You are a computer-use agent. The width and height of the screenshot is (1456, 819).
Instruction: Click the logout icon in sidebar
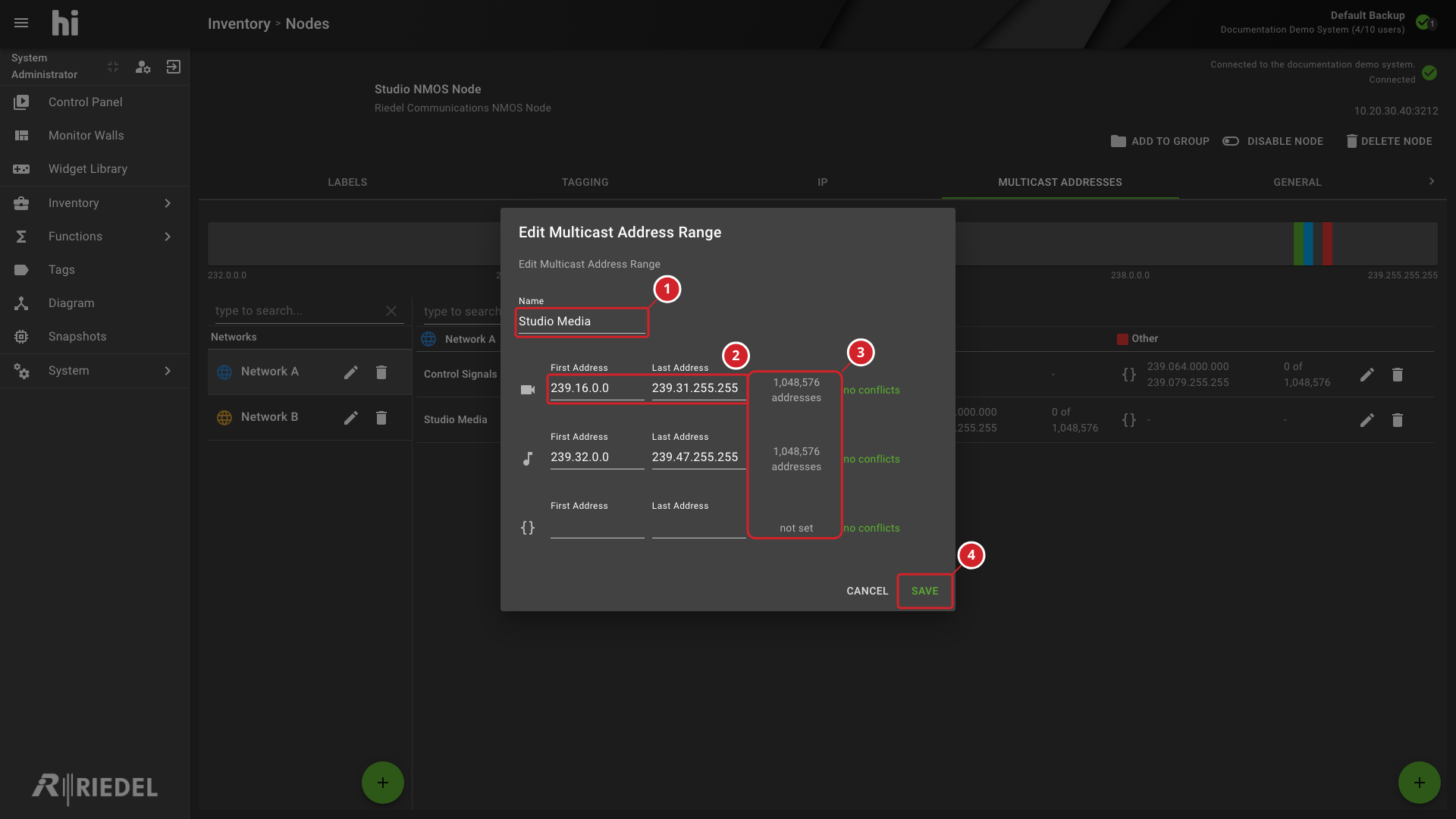pyautogui.click(x=174, y=67)
